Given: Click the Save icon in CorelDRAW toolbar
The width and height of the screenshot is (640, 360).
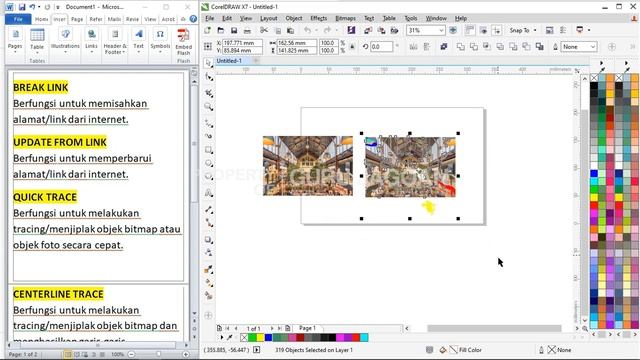Looking at the screenshot, I should [x=234, y=31].
